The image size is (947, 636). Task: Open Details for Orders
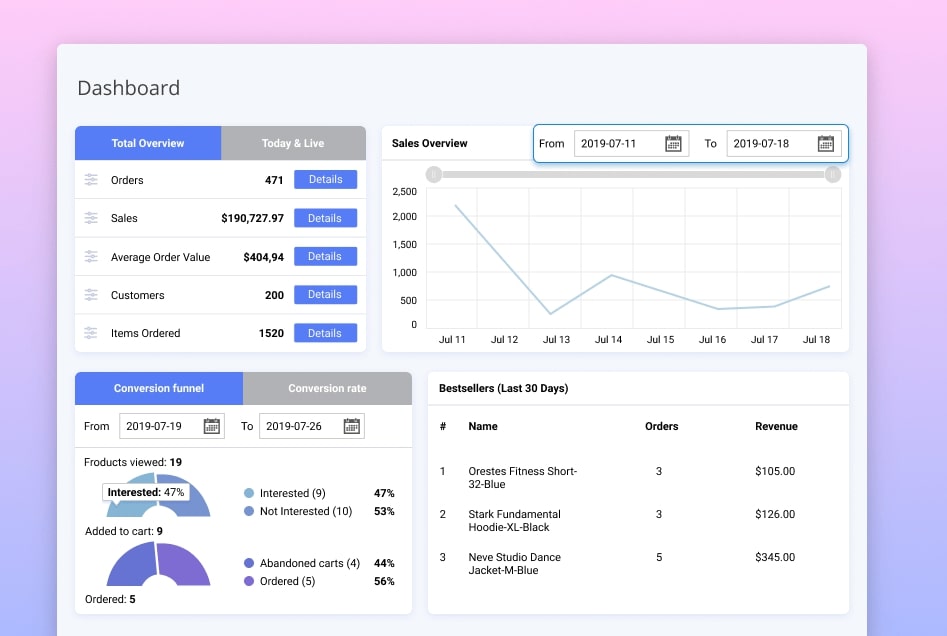(x=325, y=180)
